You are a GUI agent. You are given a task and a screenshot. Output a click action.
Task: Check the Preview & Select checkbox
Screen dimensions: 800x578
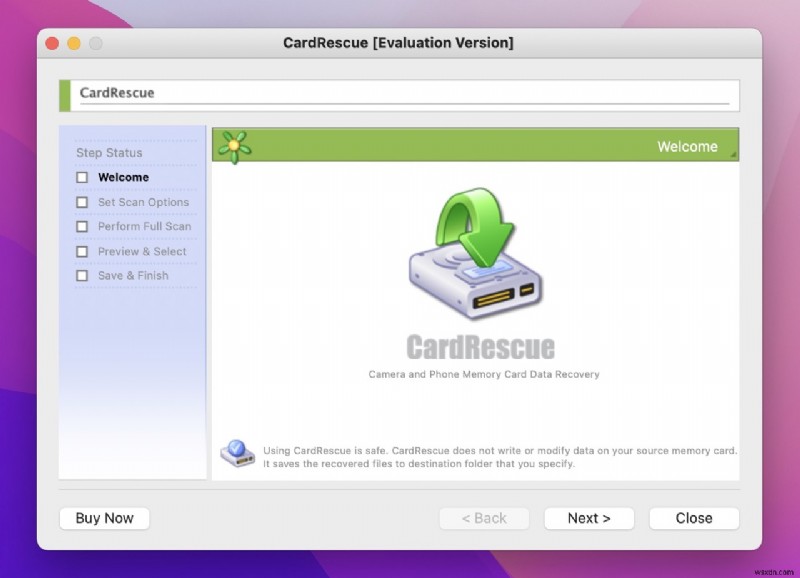point(82,251)
